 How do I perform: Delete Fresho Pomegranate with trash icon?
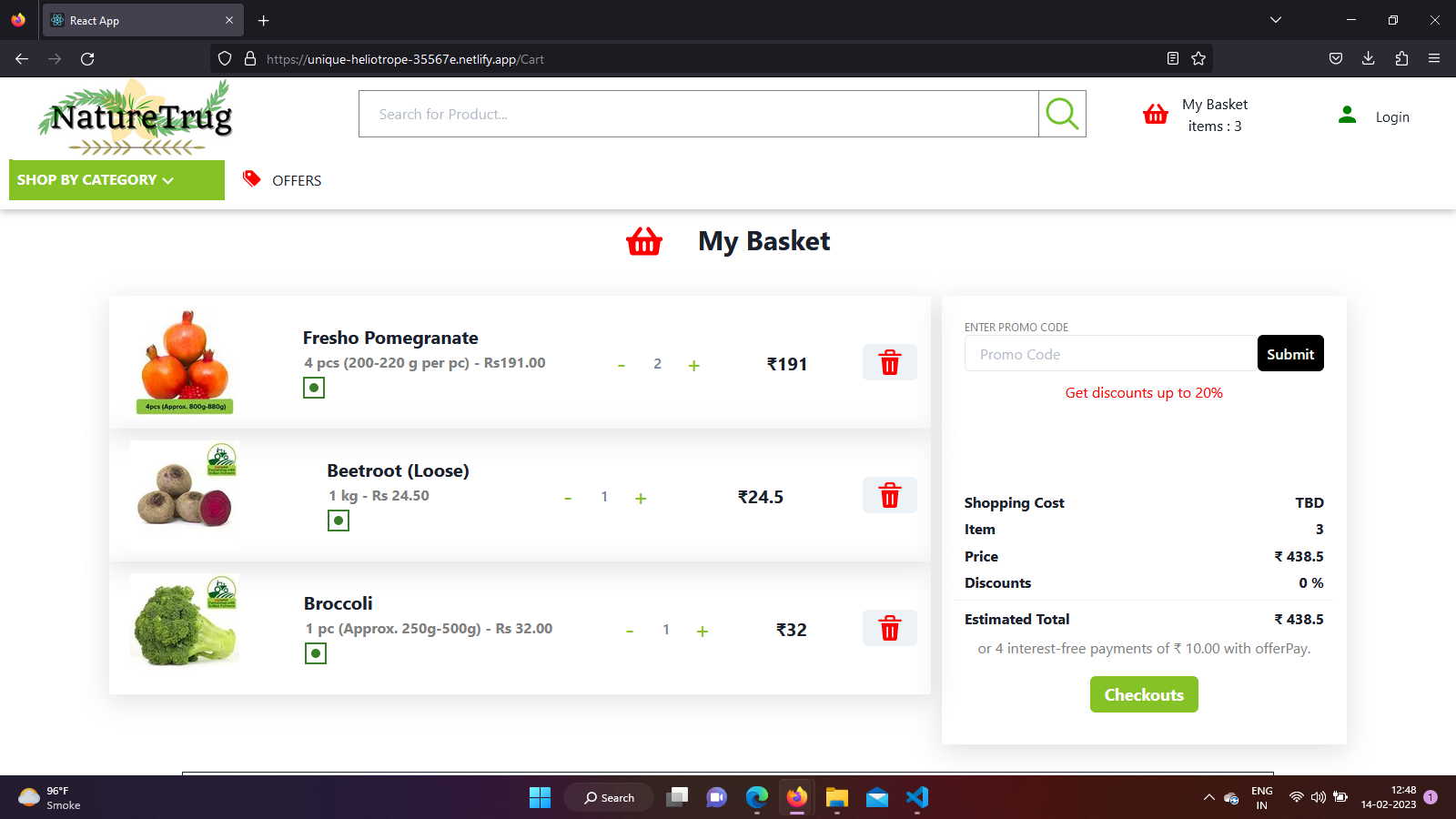(x=890, y=362)
